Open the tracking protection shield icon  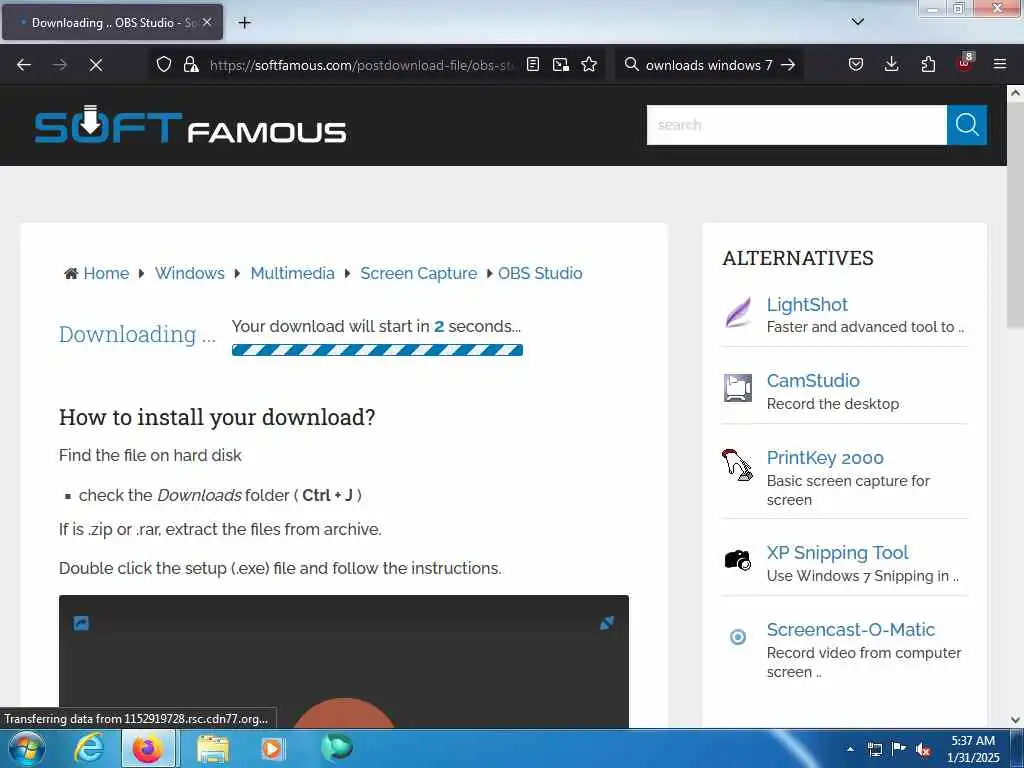pyautogui.click(x=164, y=65)
